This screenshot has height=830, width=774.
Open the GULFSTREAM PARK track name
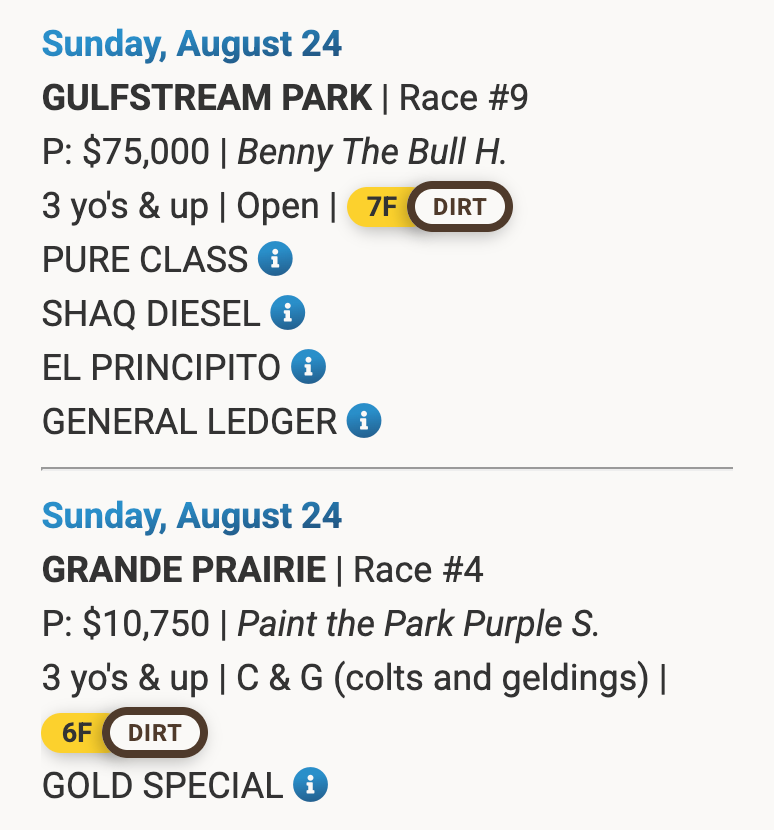click(x=207, y=98)
